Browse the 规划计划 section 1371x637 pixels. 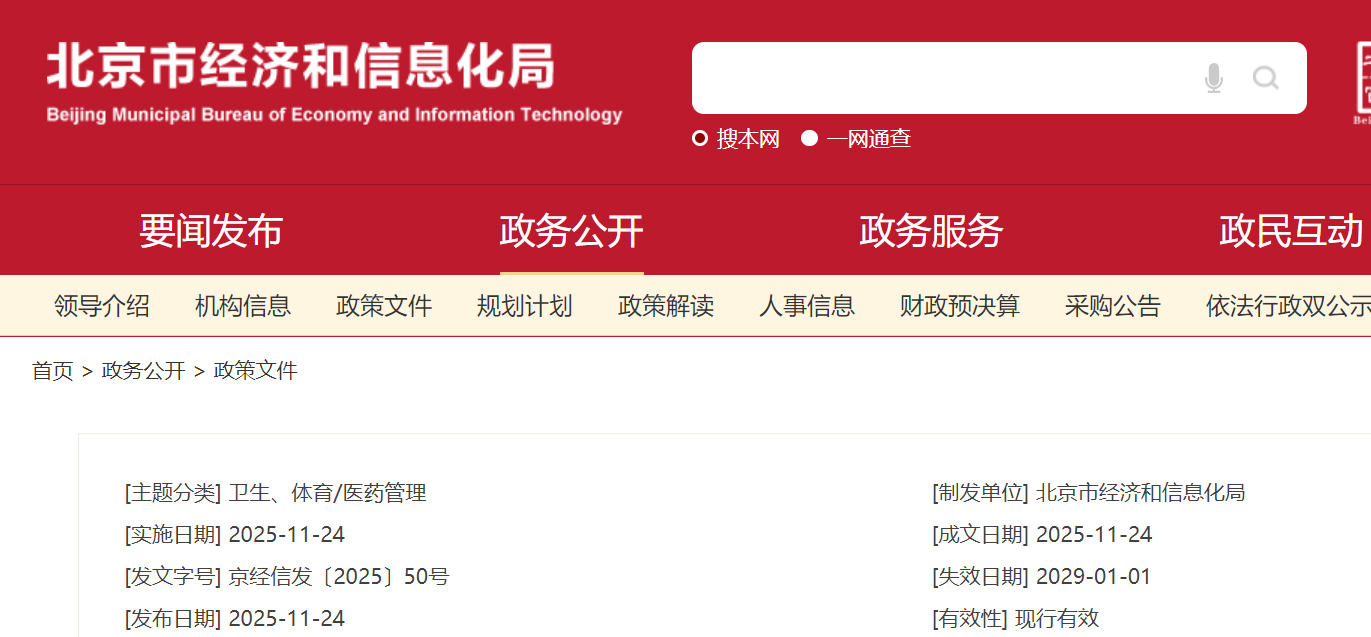(524, 306)
